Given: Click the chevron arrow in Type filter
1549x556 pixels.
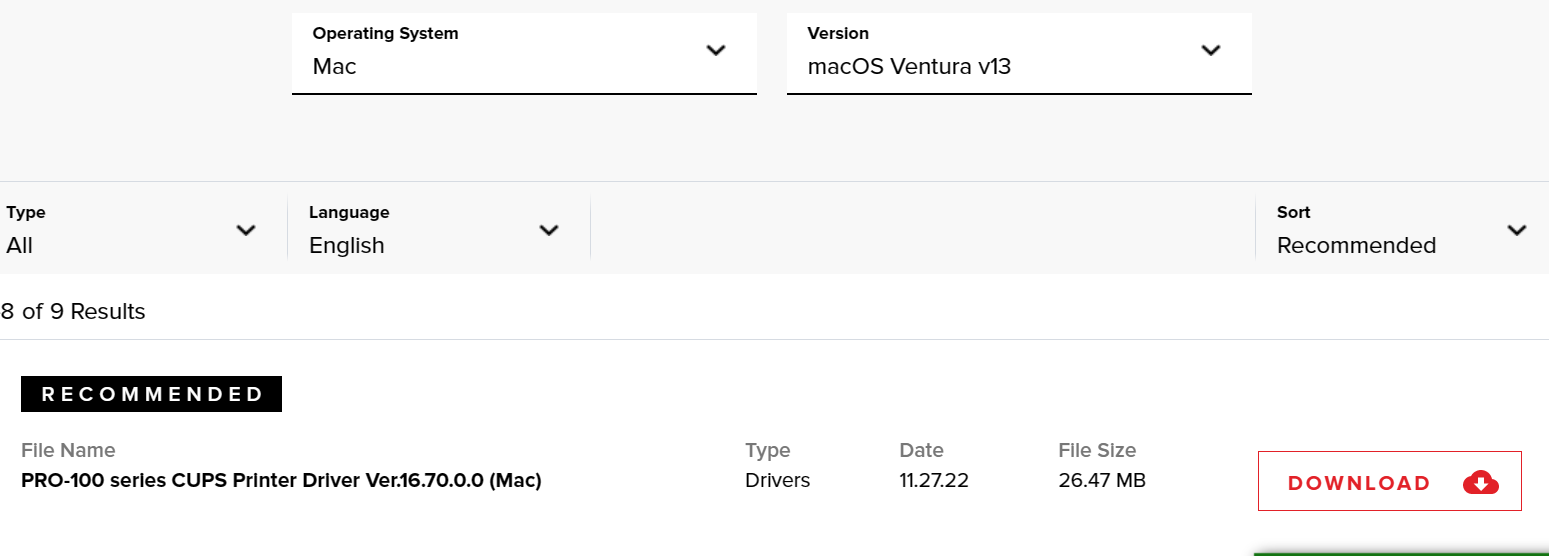Looking at the screenshot, I should (x=246, y=231).
